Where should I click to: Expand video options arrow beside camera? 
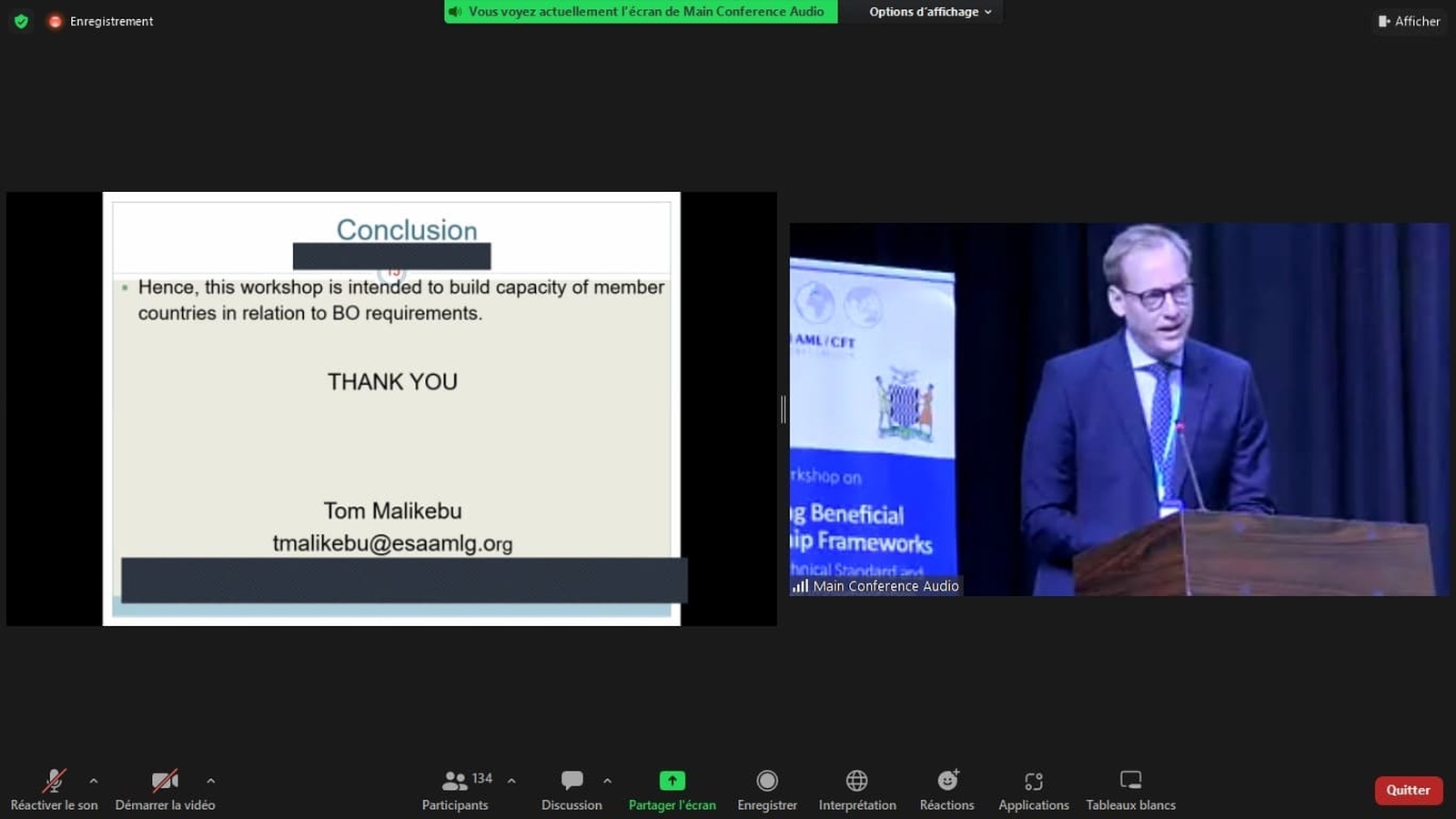click(211, 781)
